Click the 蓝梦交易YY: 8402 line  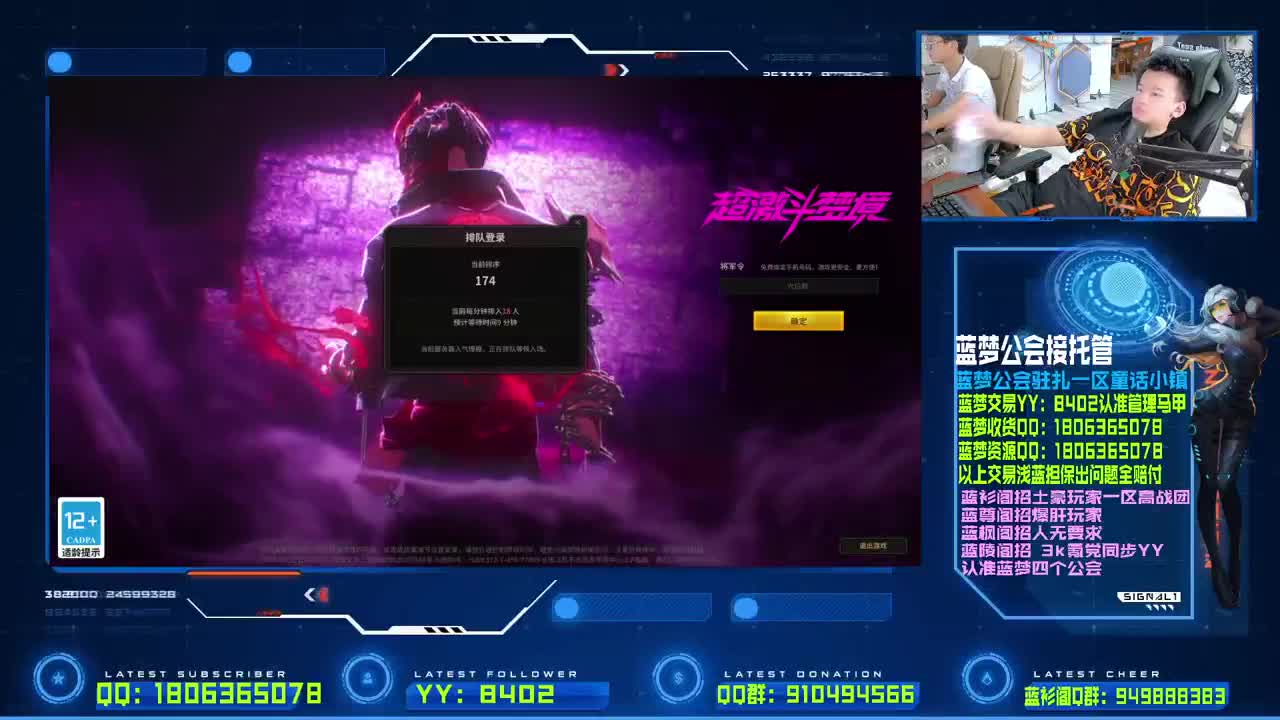click(x=1072, y=404)
